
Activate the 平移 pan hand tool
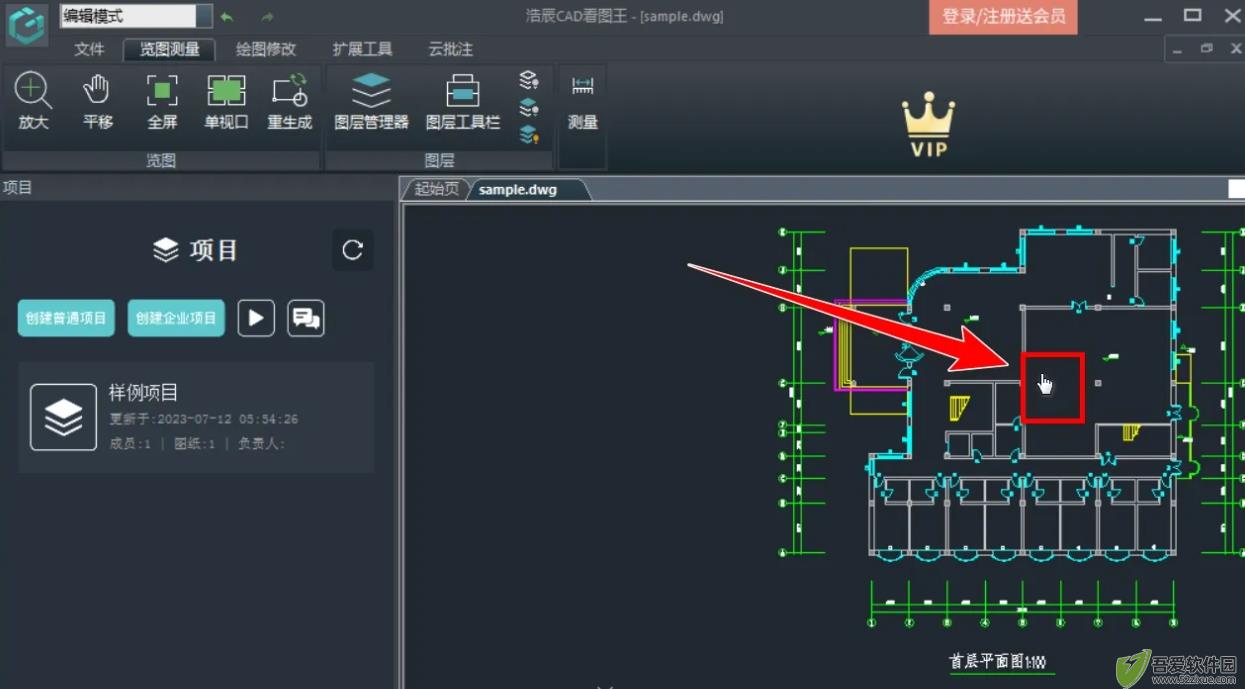pyautogui.click(x=97, y=102)
